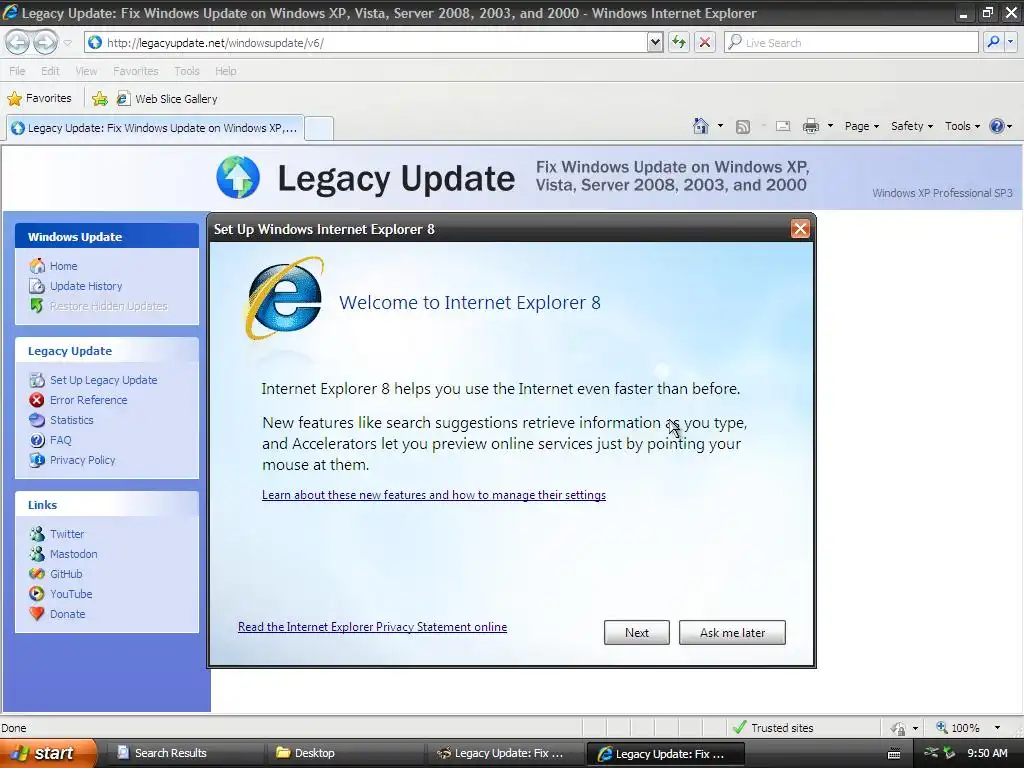This screenshot has height=768, width=1024.
Task: Open the GitHub link
Action: (x=66, y=574)
